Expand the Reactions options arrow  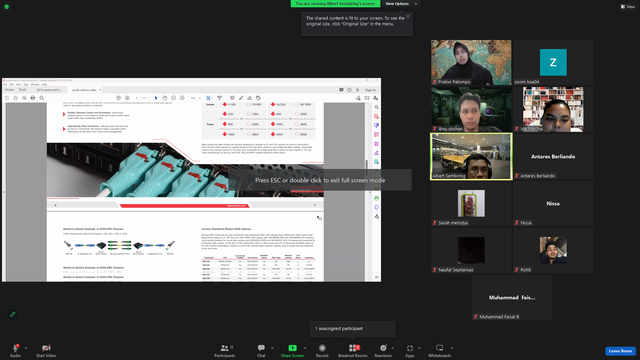click(x=393, y=348)
